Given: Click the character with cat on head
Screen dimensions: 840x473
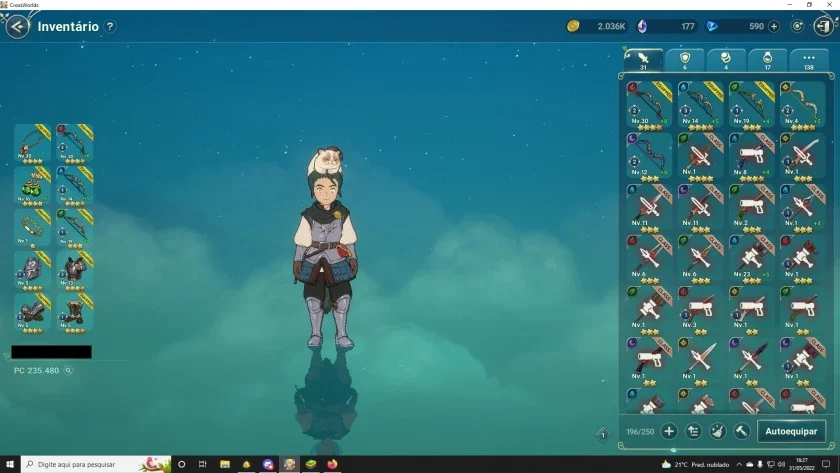Looking at the screenshot, I should click(326, 246).
